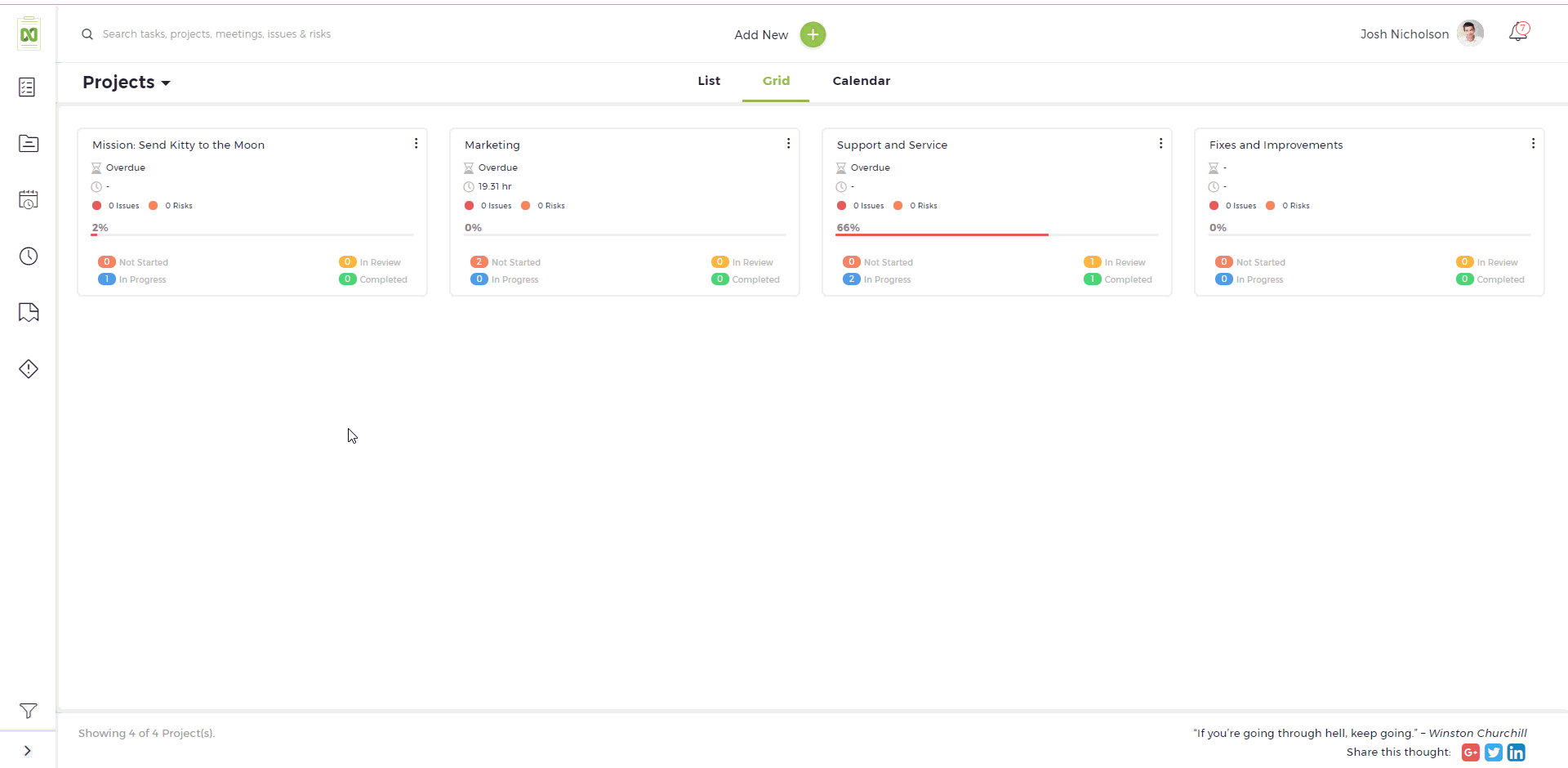Open the meetings calendar sidebar icon
This screenshot has height=768, width=1568.
28,200
